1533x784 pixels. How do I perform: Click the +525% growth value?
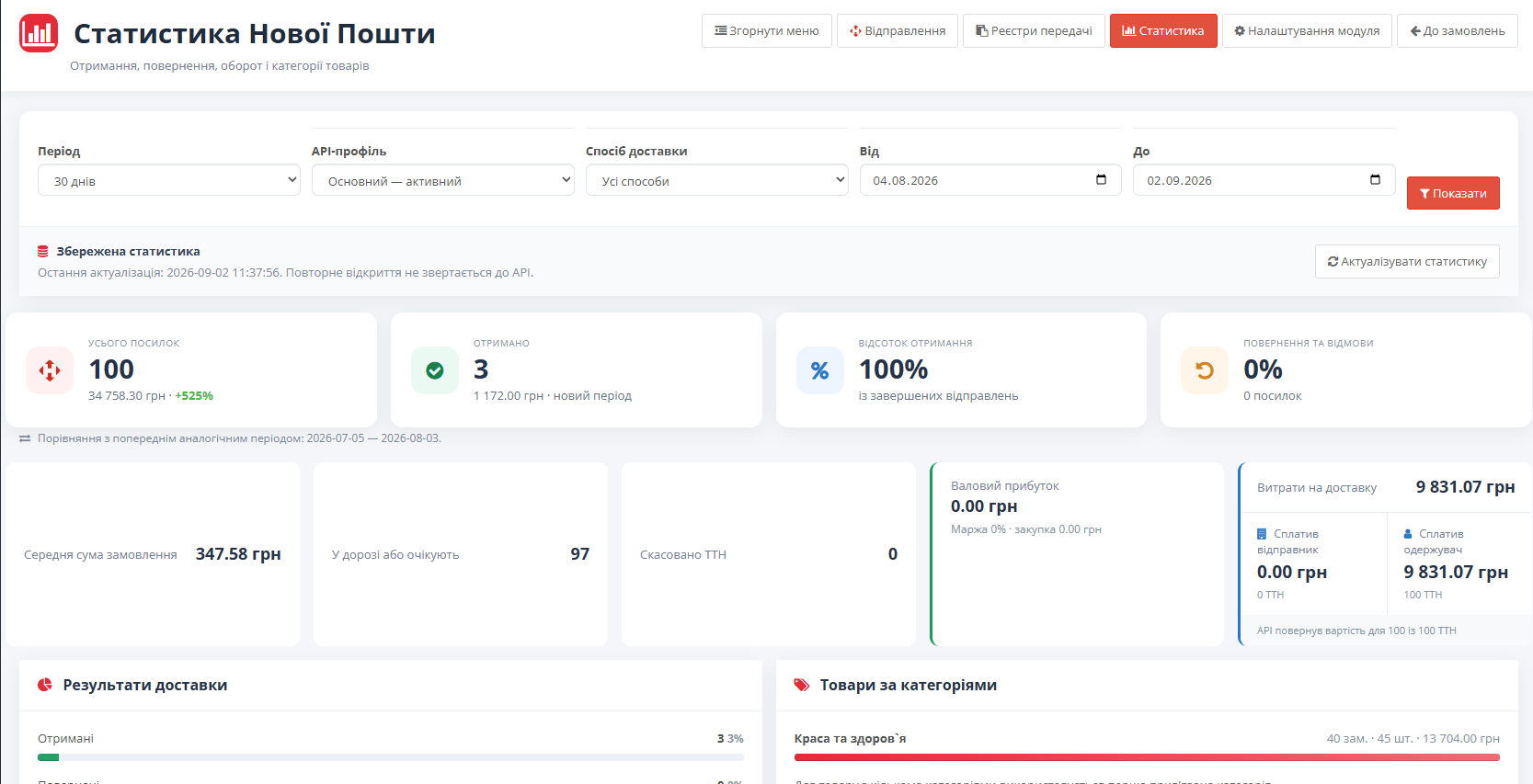(194, 396)
